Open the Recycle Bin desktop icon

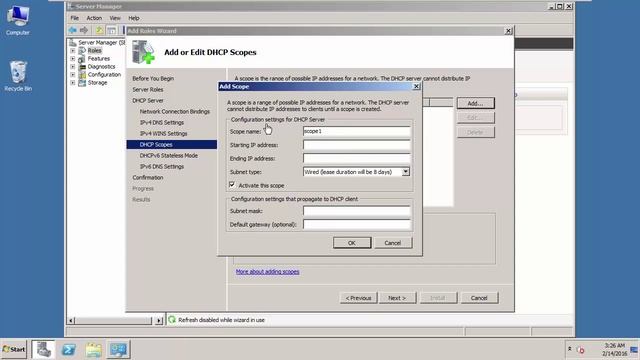click(x=18, y=76)
